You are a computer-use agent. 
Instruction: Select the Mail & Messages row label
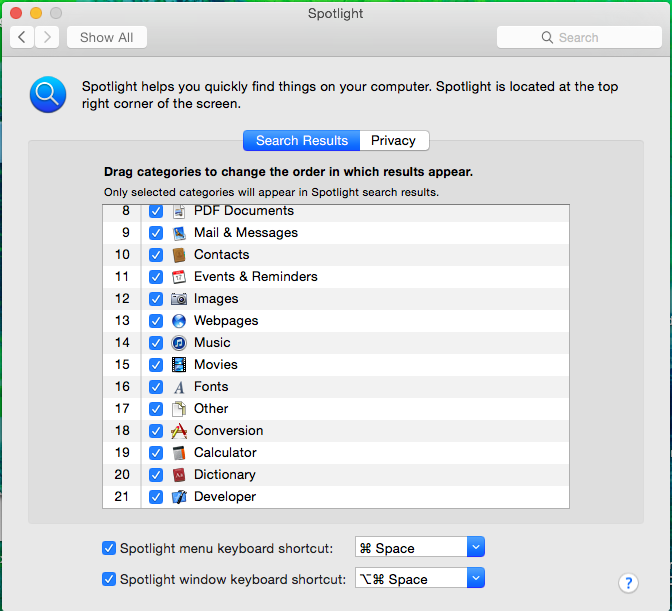pos(246,233)
